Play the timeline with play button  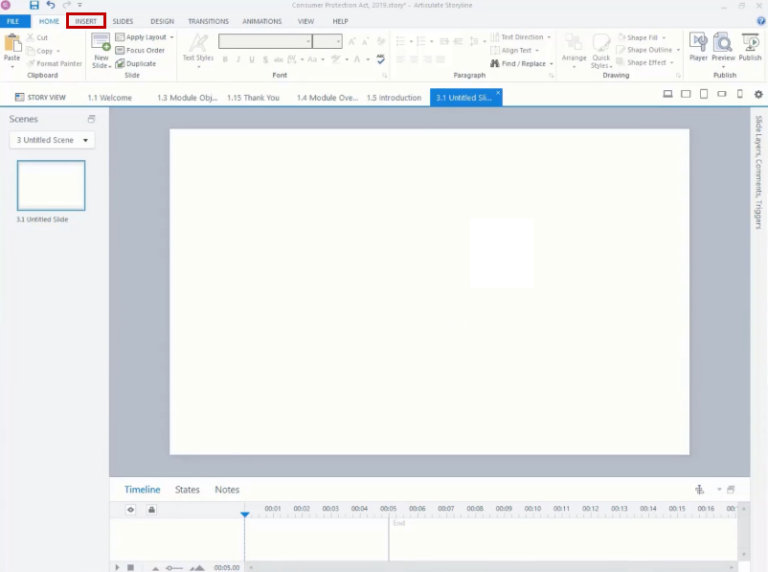click(117, 567)
